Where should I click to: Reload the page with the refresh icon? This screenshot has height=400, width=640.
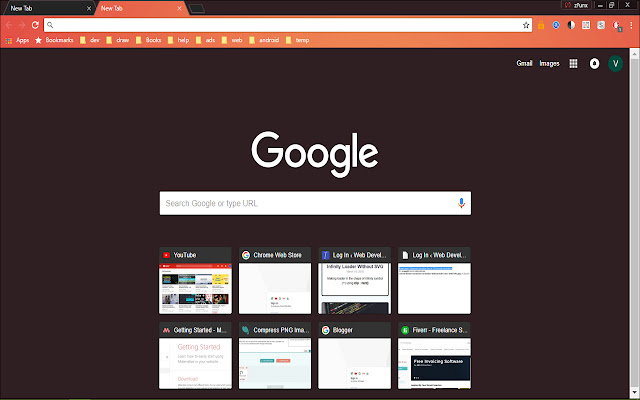35,25
